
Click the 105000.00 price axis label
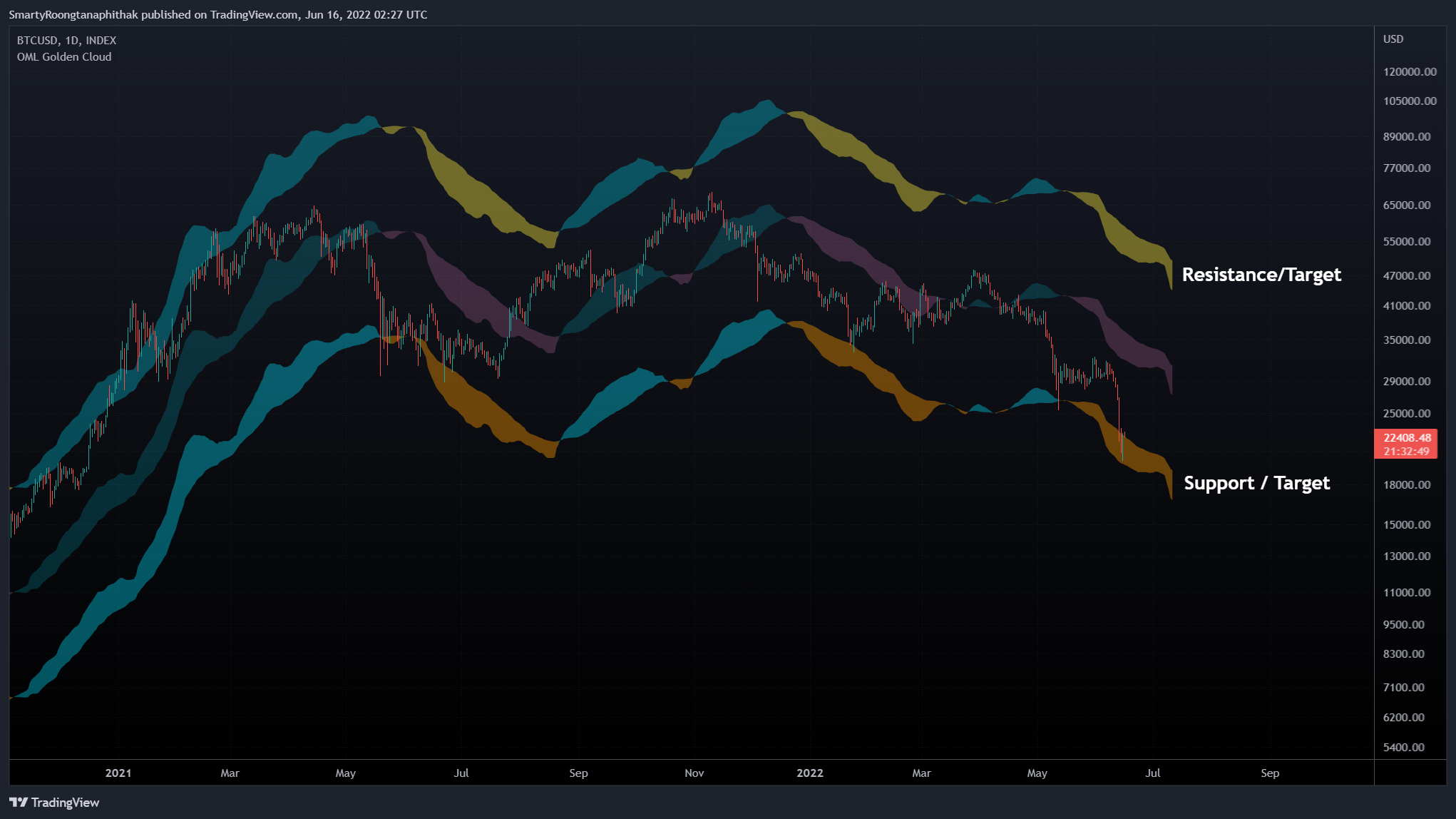(1410, 101)
